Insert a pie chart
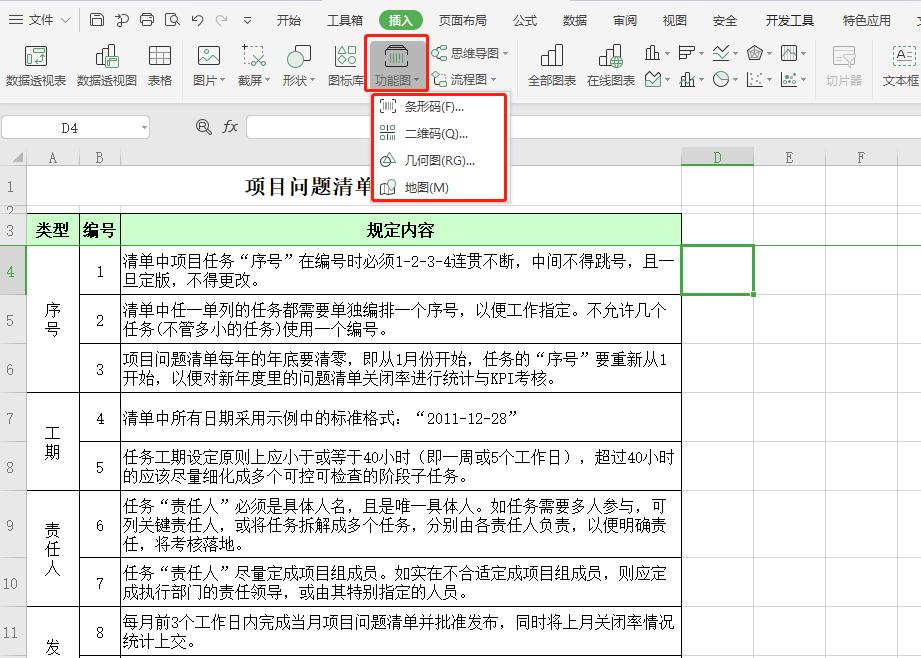This screenshot has height=658, width=921. (720, 78)
